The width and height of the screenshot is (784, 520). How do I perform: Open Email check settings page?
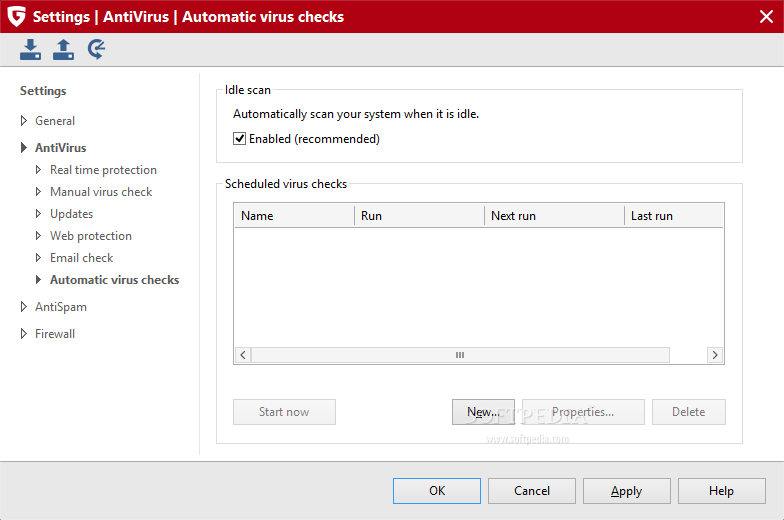pyautogui.click(x=82, y=258)
